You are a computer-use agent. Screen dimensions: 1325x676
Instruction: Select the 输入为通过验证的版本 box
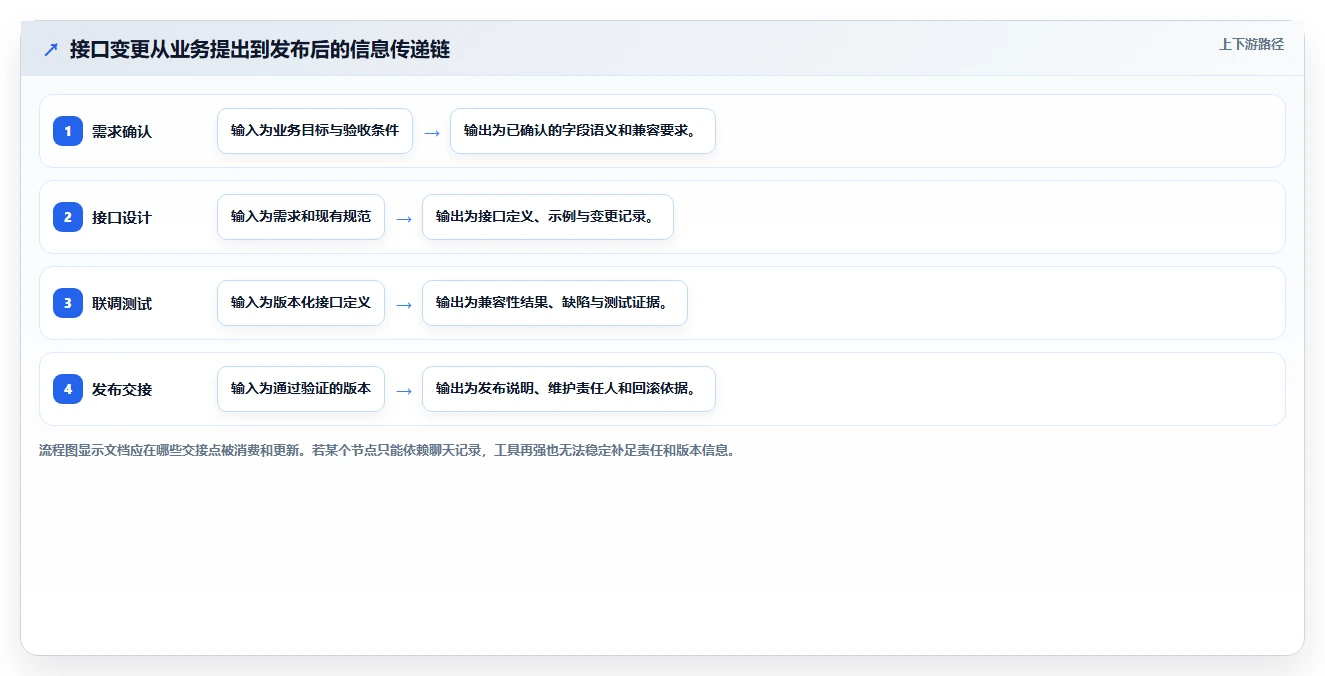[301, 389]
